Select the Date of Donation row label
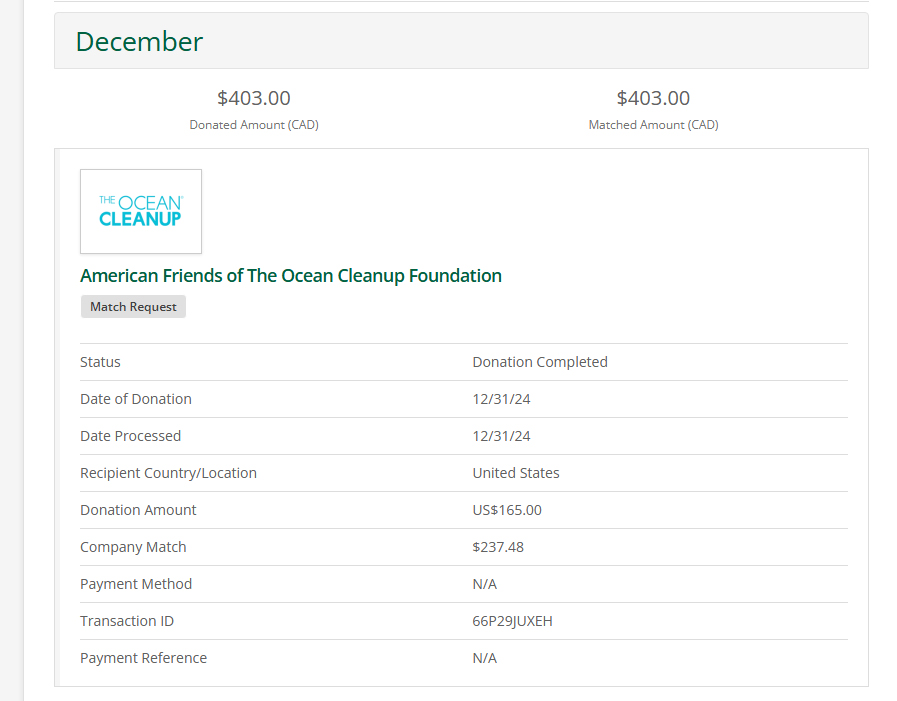897x701 pixels. point(136,399)
